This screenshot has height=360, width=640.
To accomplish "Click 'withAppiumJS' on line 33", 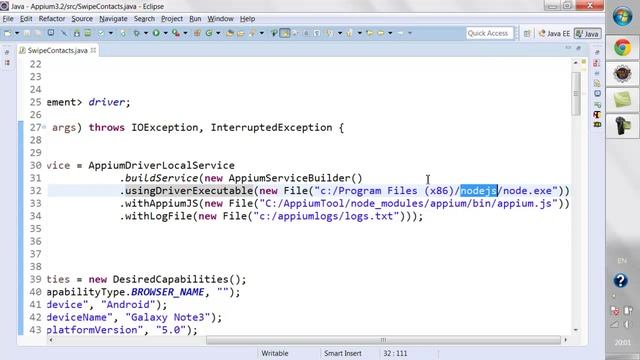I will point(162,203).
